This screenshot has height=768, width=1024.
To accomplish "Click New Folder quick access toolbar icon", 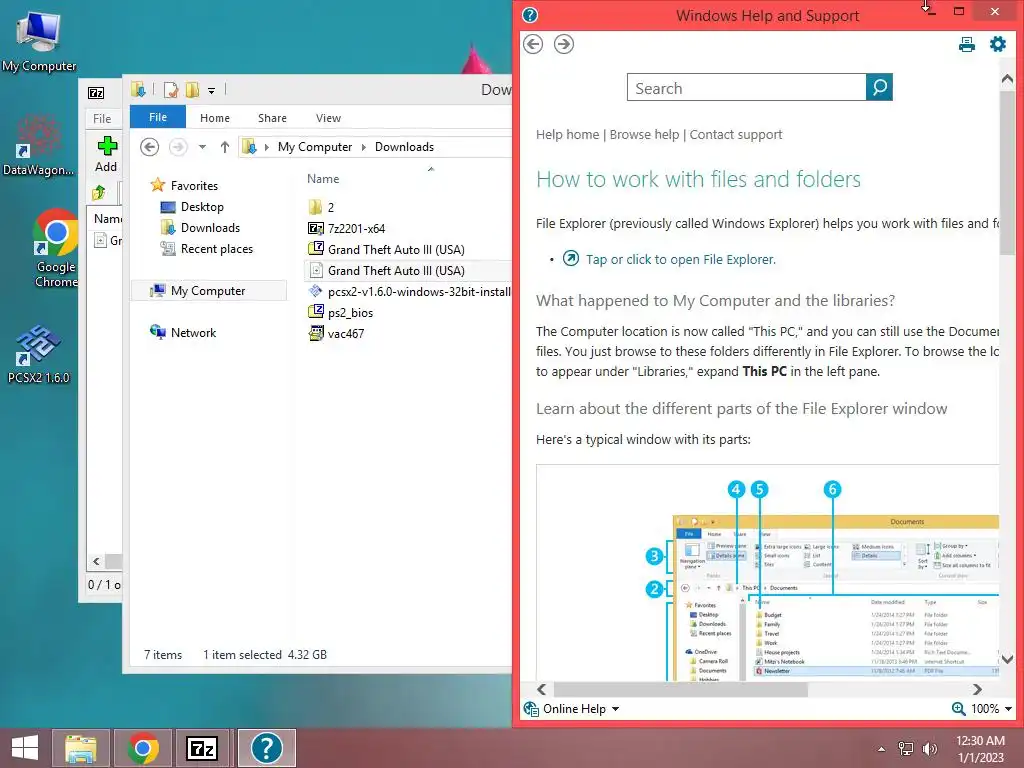I will coord(193,90).
